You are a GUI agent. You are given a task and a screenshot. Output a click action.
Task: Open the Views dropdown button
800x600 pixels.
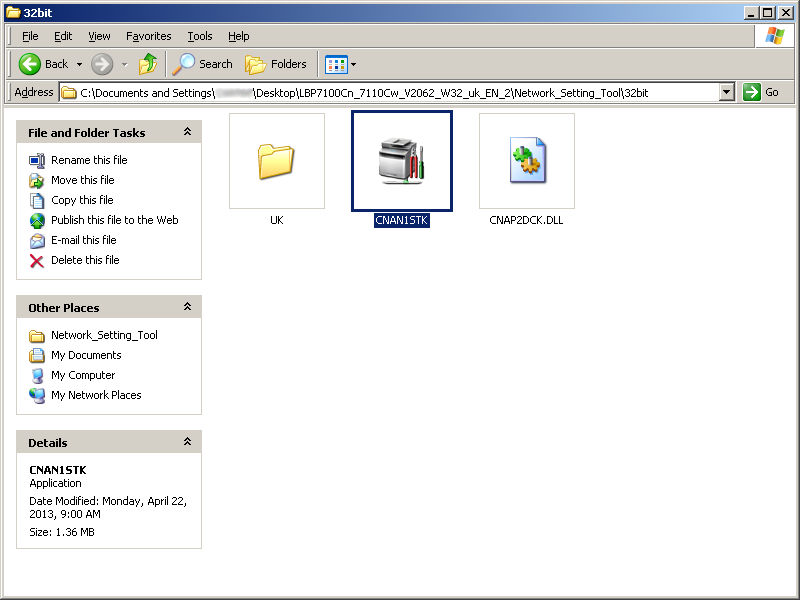[x=340, y=64]
